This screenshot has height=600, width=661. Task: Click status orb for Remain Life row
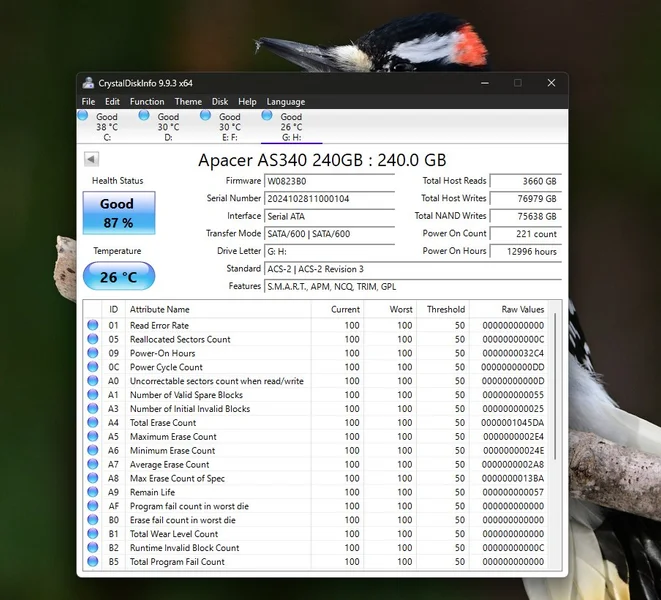(93, 492)
